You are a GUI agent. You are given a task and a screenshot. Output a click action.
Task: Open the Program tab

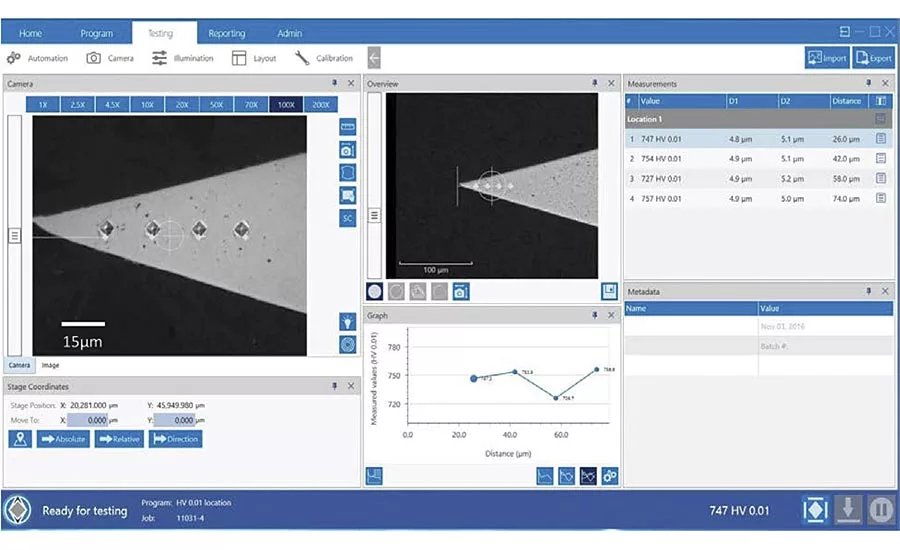pos(96,33)
